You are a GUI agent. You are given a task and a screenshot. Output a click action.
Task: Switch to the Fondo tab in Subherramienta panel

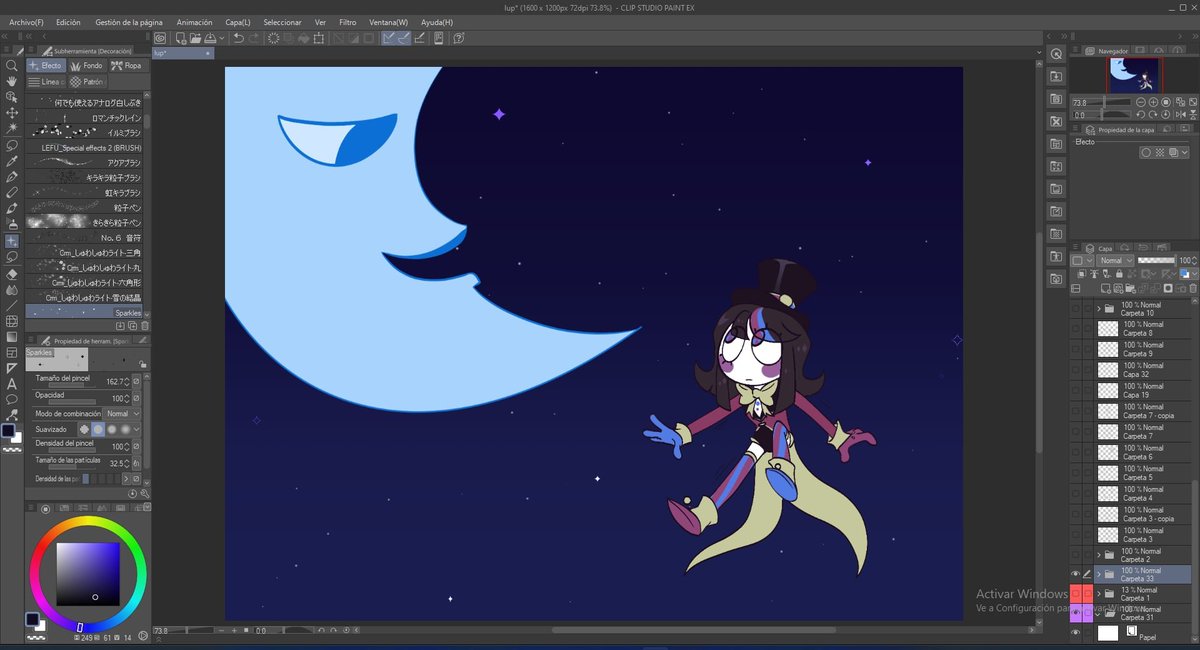coord(88,66)
